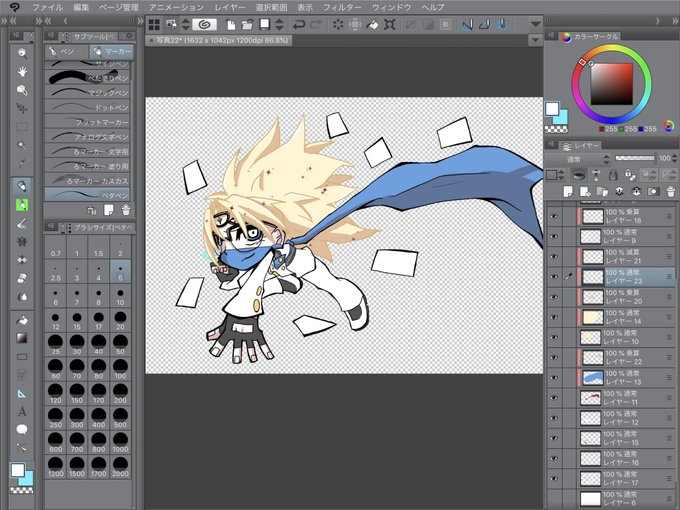Screen dimensions: 680x510
Task: Pick brush size 2000
Action: point(120,467)
